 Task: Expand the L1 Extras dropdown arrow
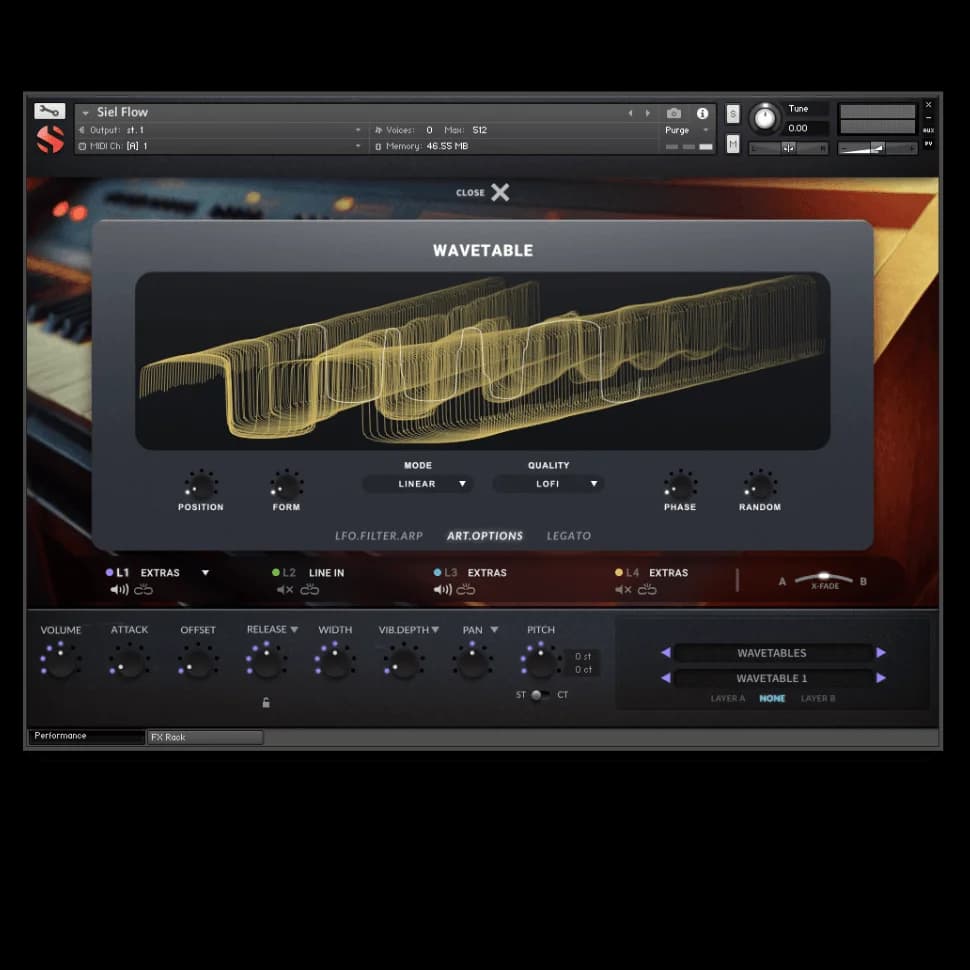pos(205,573)
